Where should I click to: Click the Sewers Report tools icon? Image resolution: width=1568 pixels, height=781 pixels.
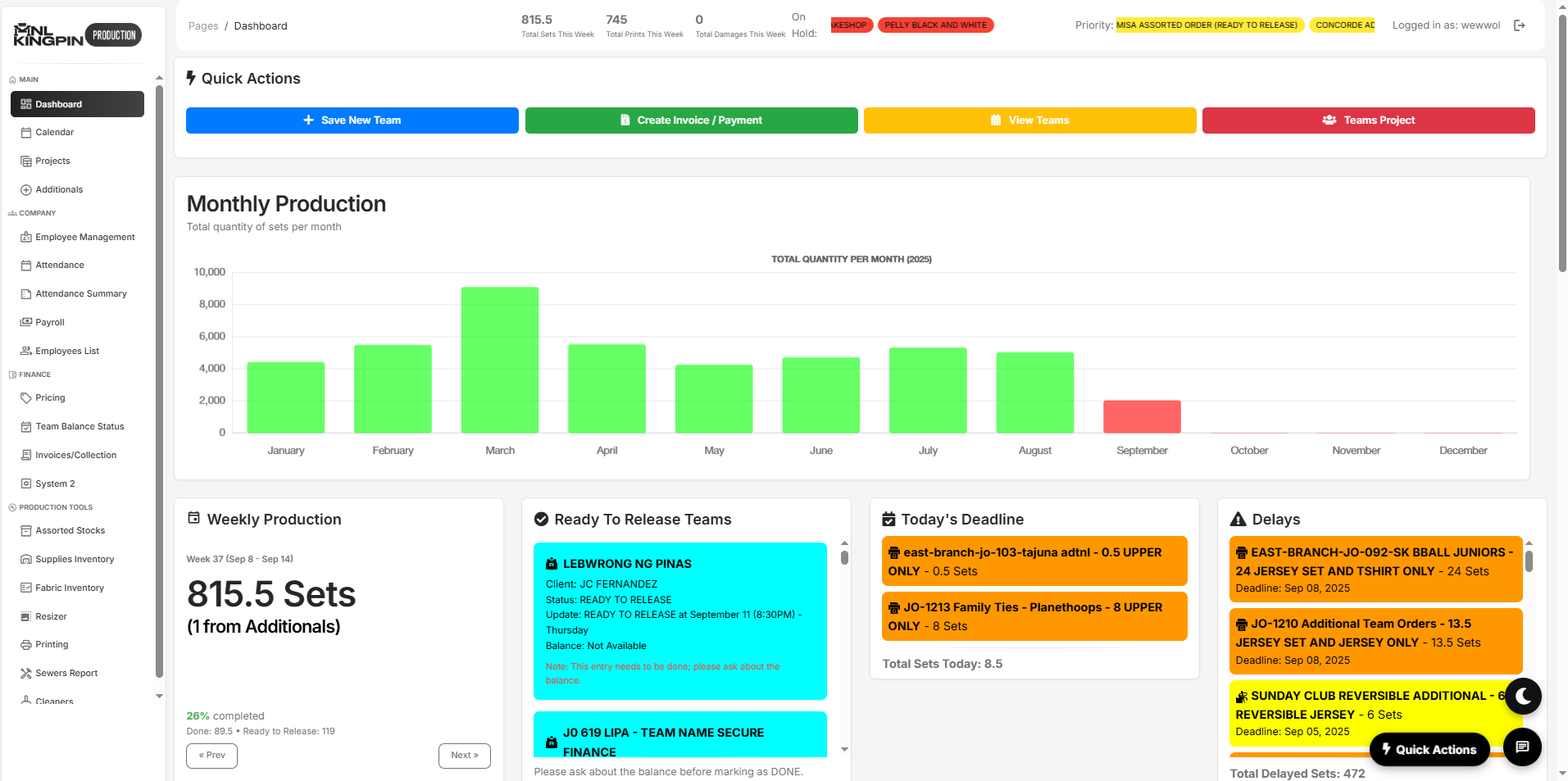point(26,674)
